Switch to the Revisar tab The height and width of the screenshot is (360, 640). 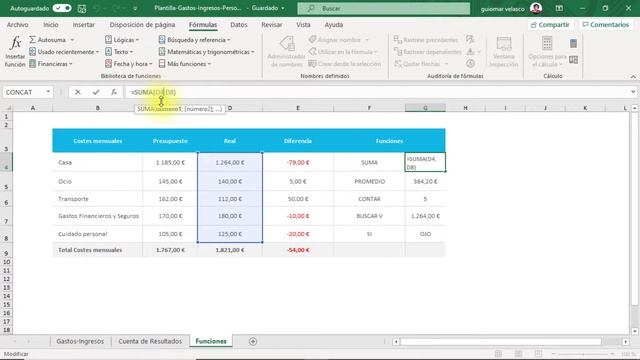272,25
